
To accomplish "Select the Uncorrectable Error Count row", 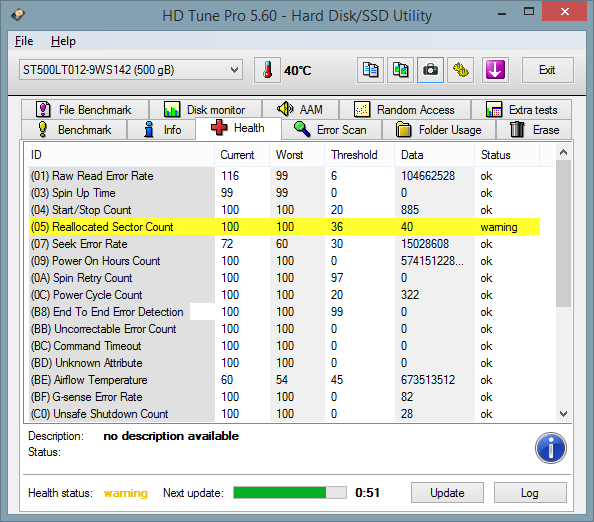I will tap(284, 329).
